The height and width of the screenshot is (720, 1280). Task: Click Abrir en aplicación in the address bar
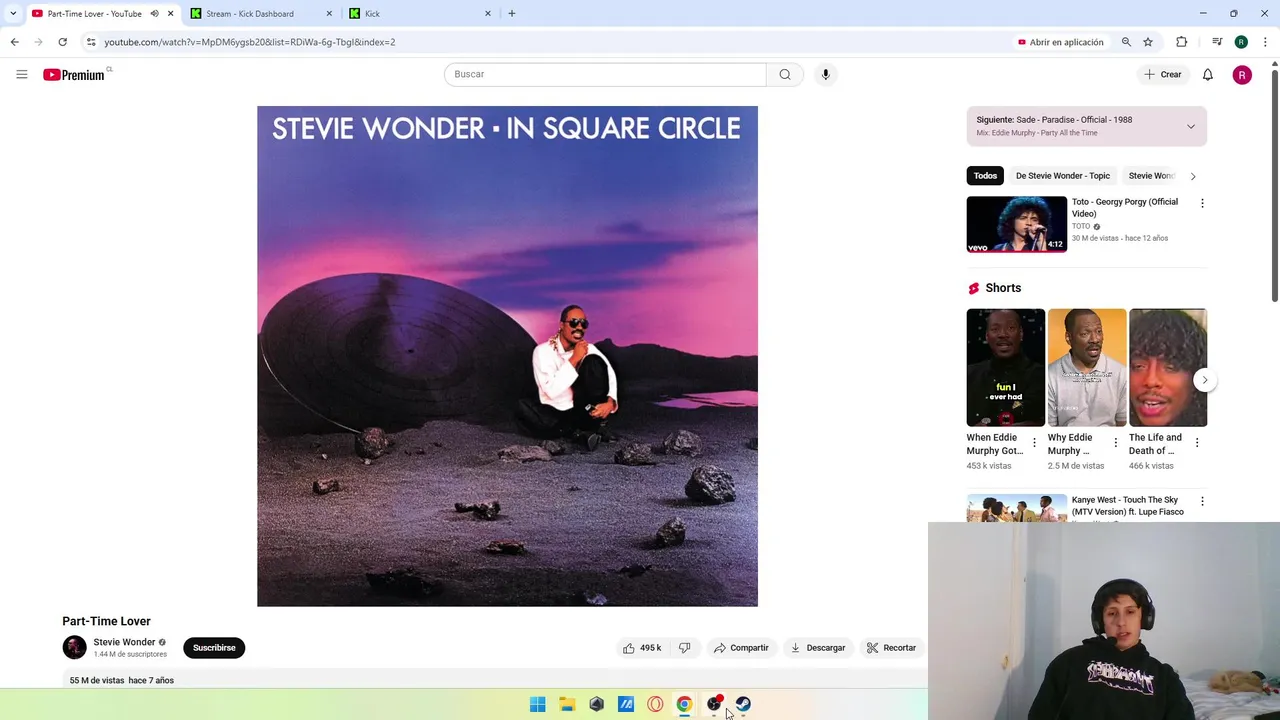pyautogui.click(x=1060, y=42)
